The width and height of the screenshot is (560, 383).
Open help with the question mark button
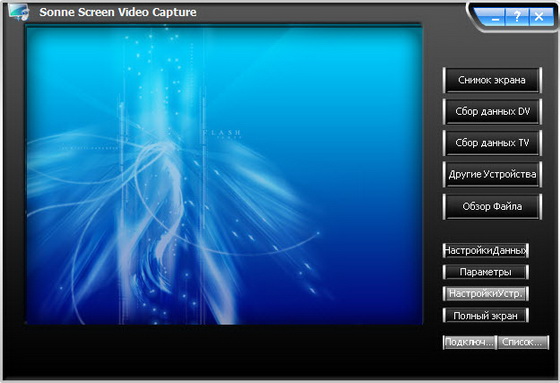tap(517, 16)
